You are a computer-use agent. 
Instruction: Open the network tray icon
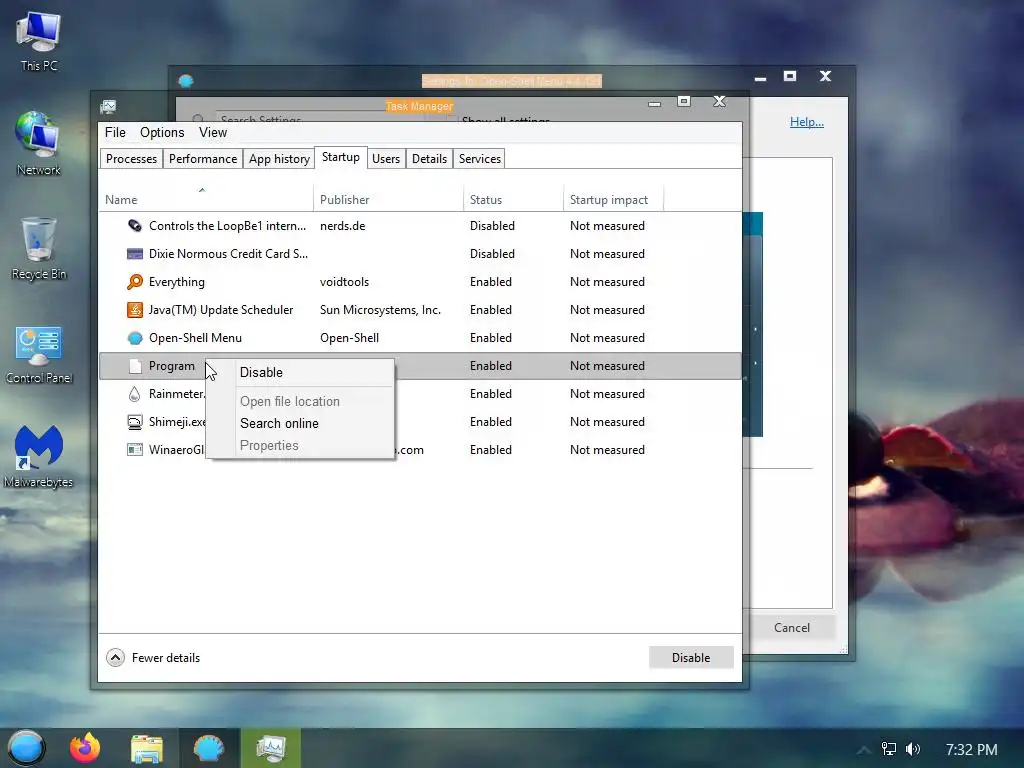click(888, 749)
